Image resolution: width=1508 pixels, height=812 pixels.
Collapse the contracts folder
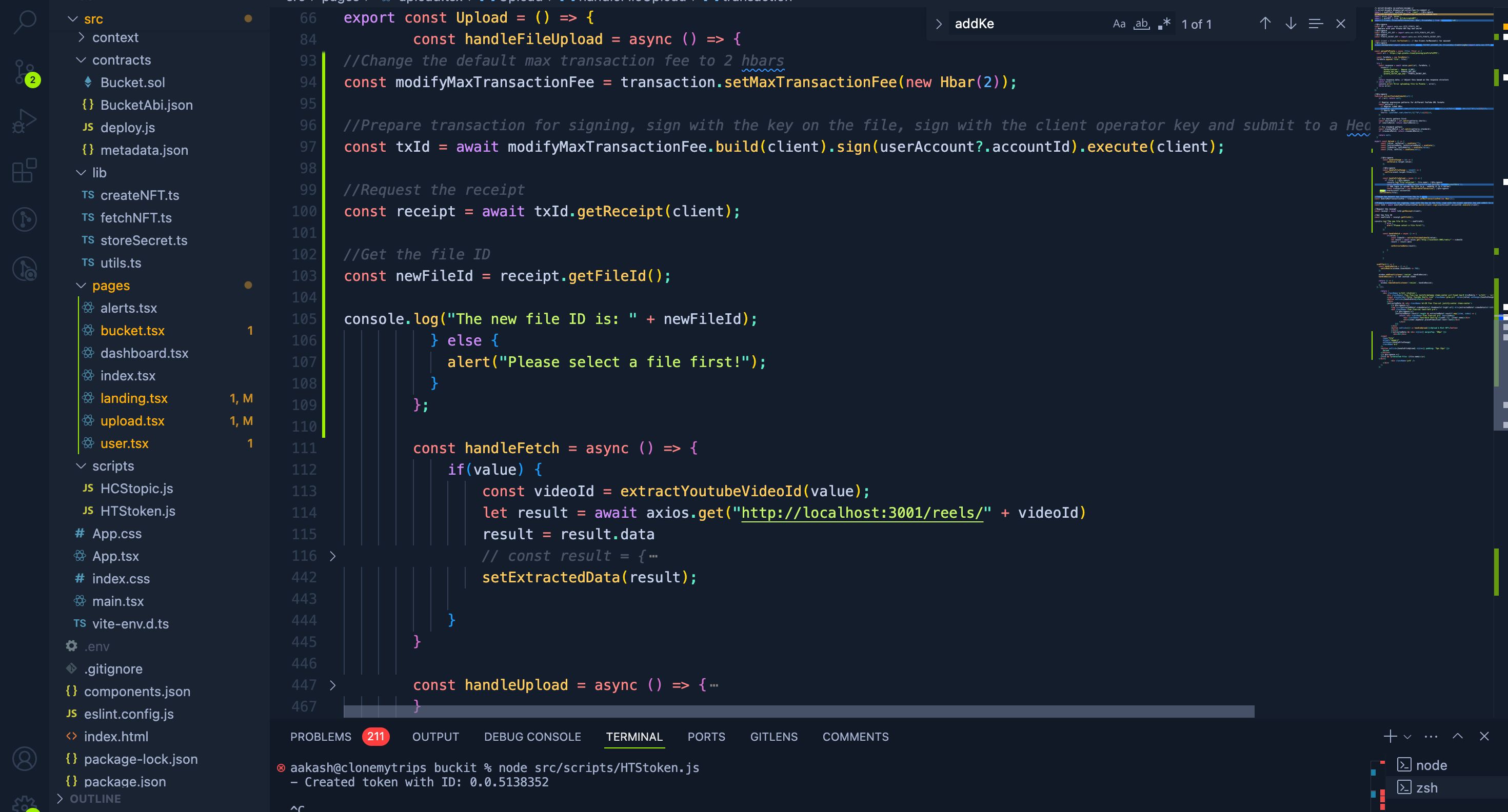81,59
